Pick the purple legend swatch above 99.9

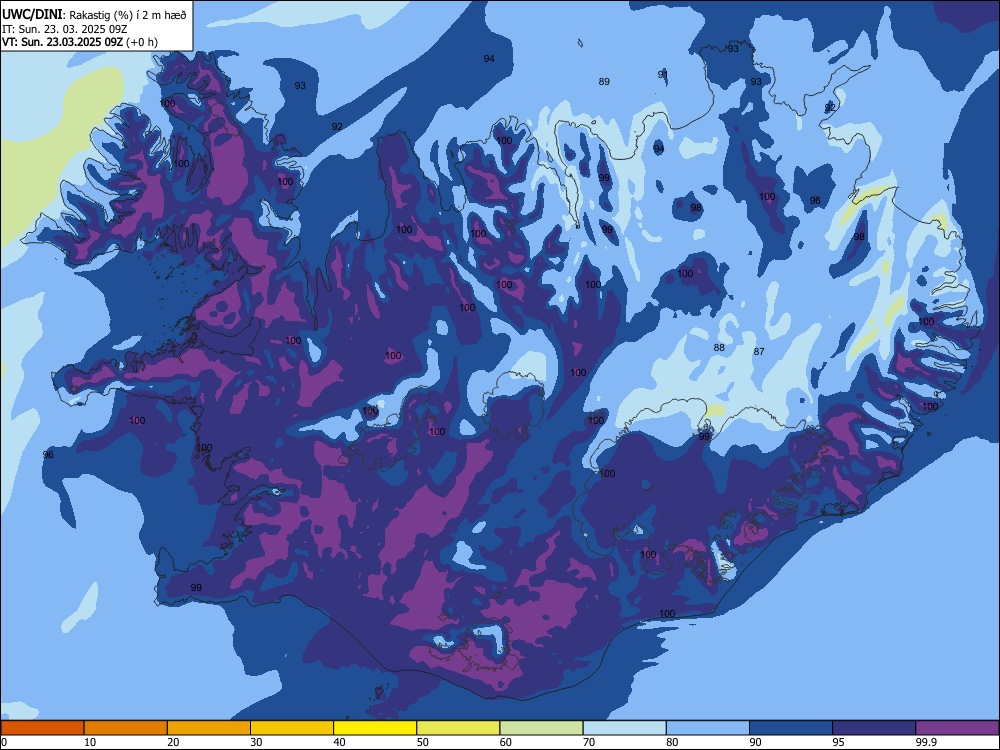tap(957, 728)
